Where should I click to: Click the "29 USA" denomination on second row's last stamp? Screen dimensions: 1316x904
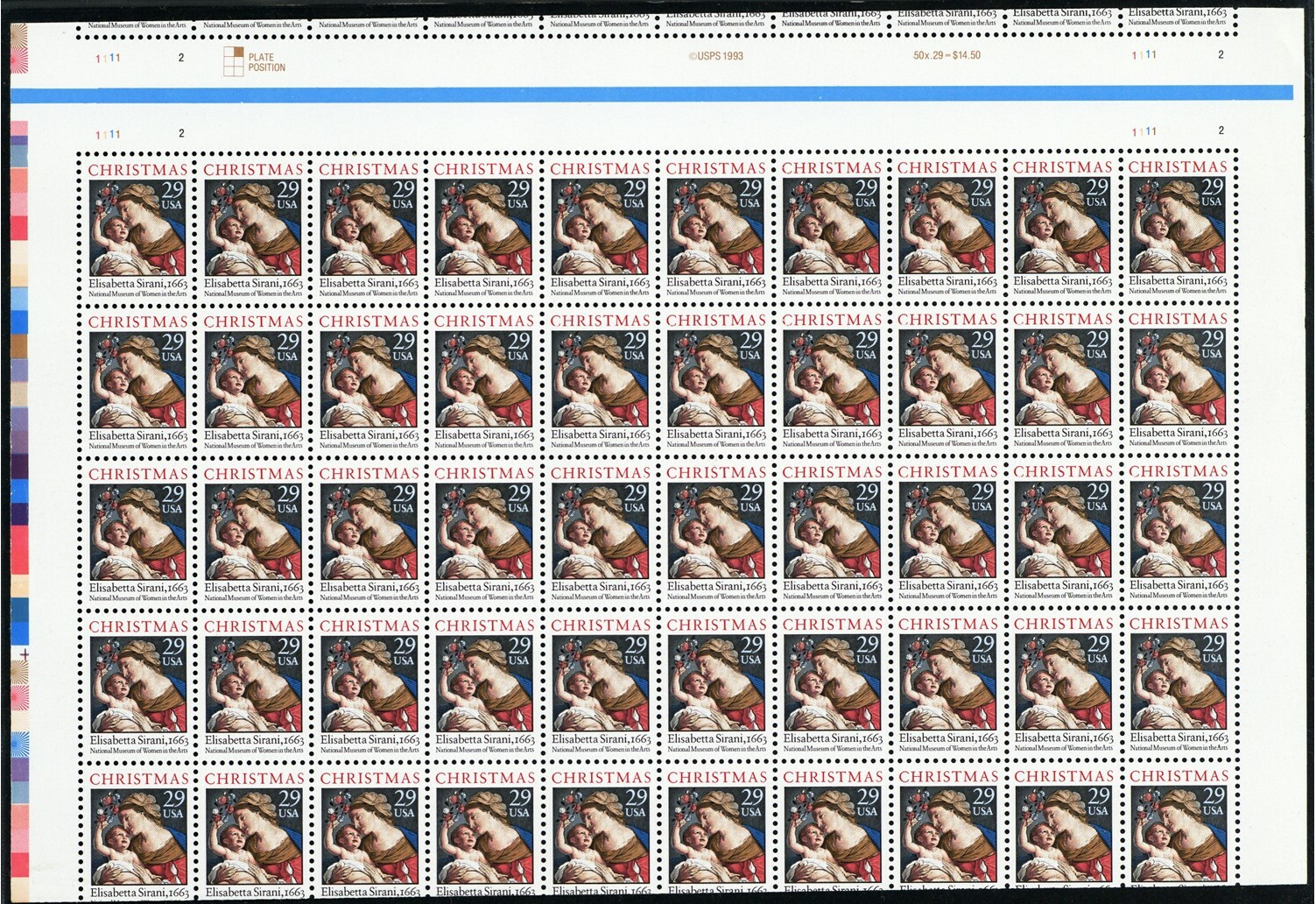click(1212, 343)
